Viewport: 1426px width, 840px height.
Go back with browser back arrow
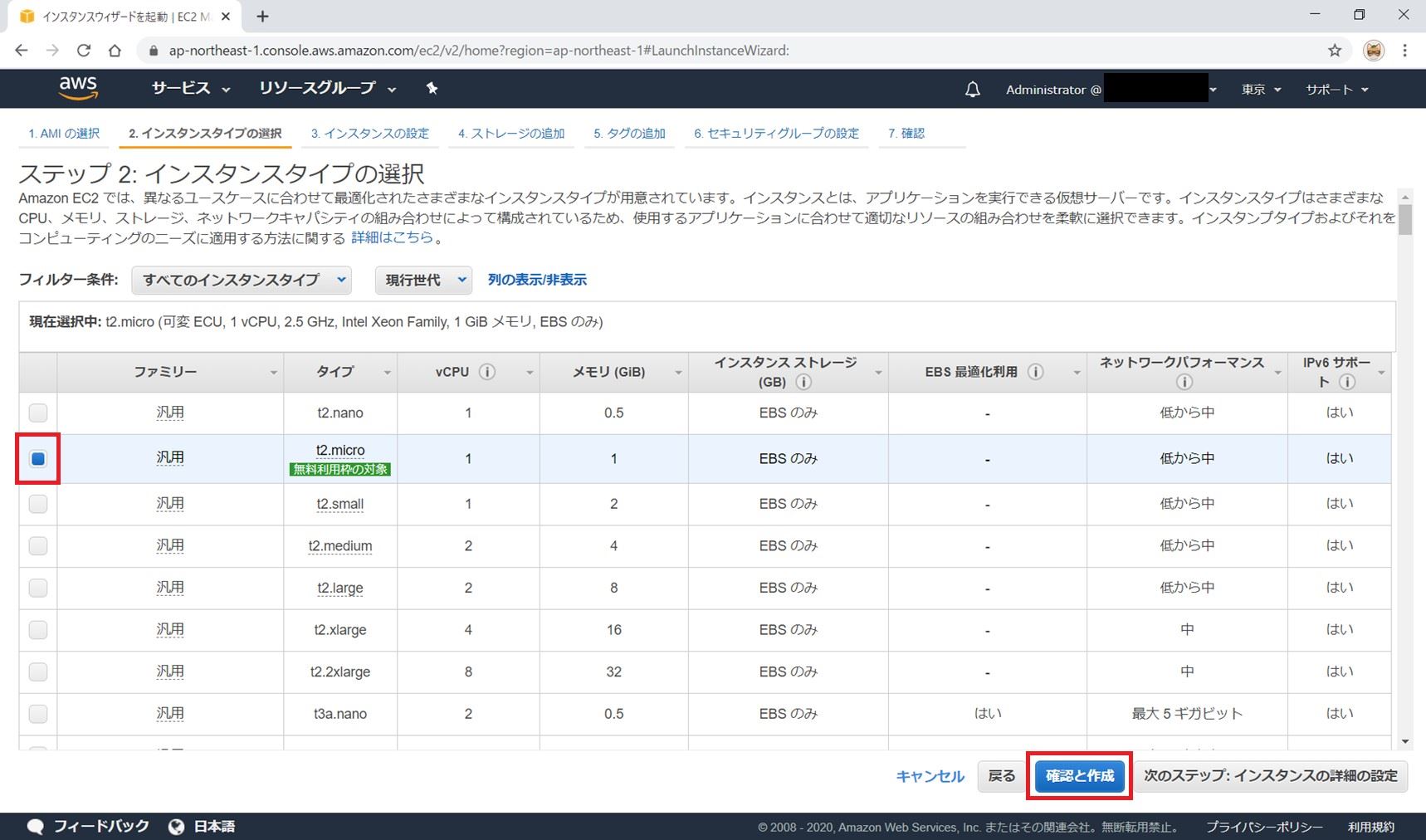pos(22,51)
